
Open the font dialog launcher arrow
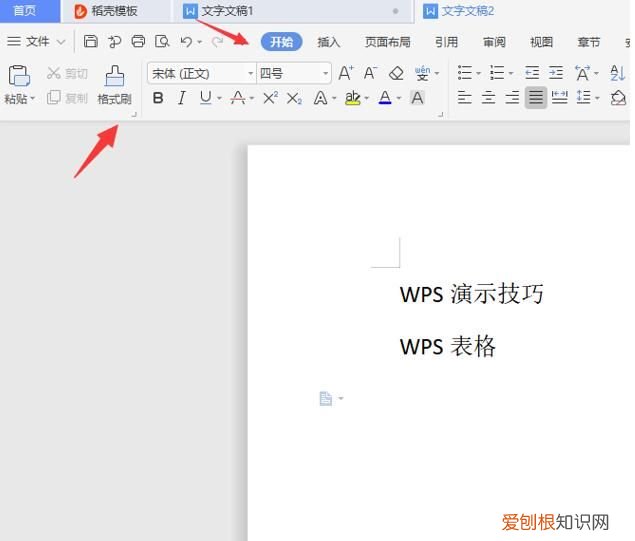(441, 115)
